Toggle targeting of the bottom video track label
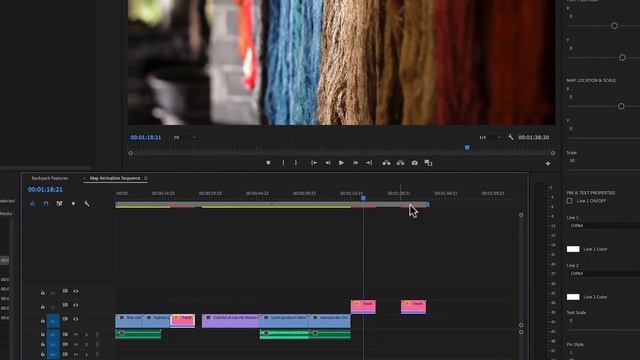The image size is (640, 360). pyautogui.click(x=53, y=321)
